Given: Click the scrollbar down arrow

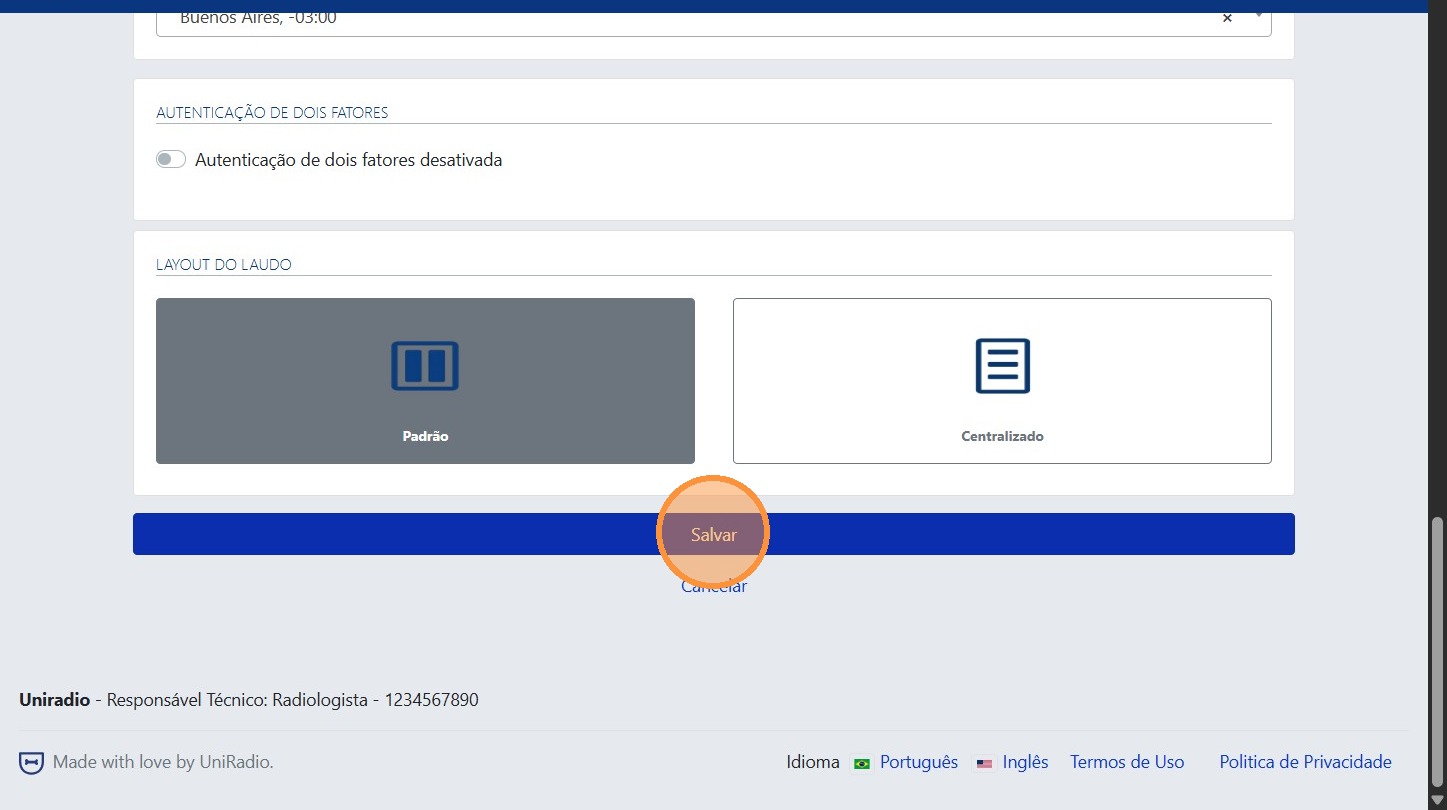Looking at the screenshot, I should click(x=1437, y=797).
